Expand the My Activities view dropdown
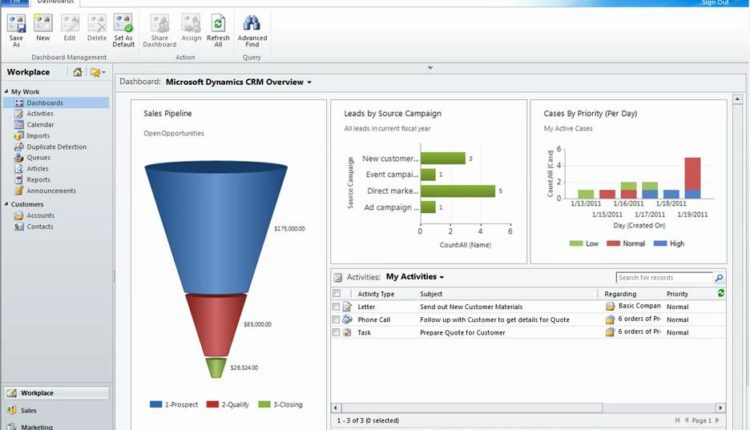This screenshot has width=750, height=430. [441, 277]
